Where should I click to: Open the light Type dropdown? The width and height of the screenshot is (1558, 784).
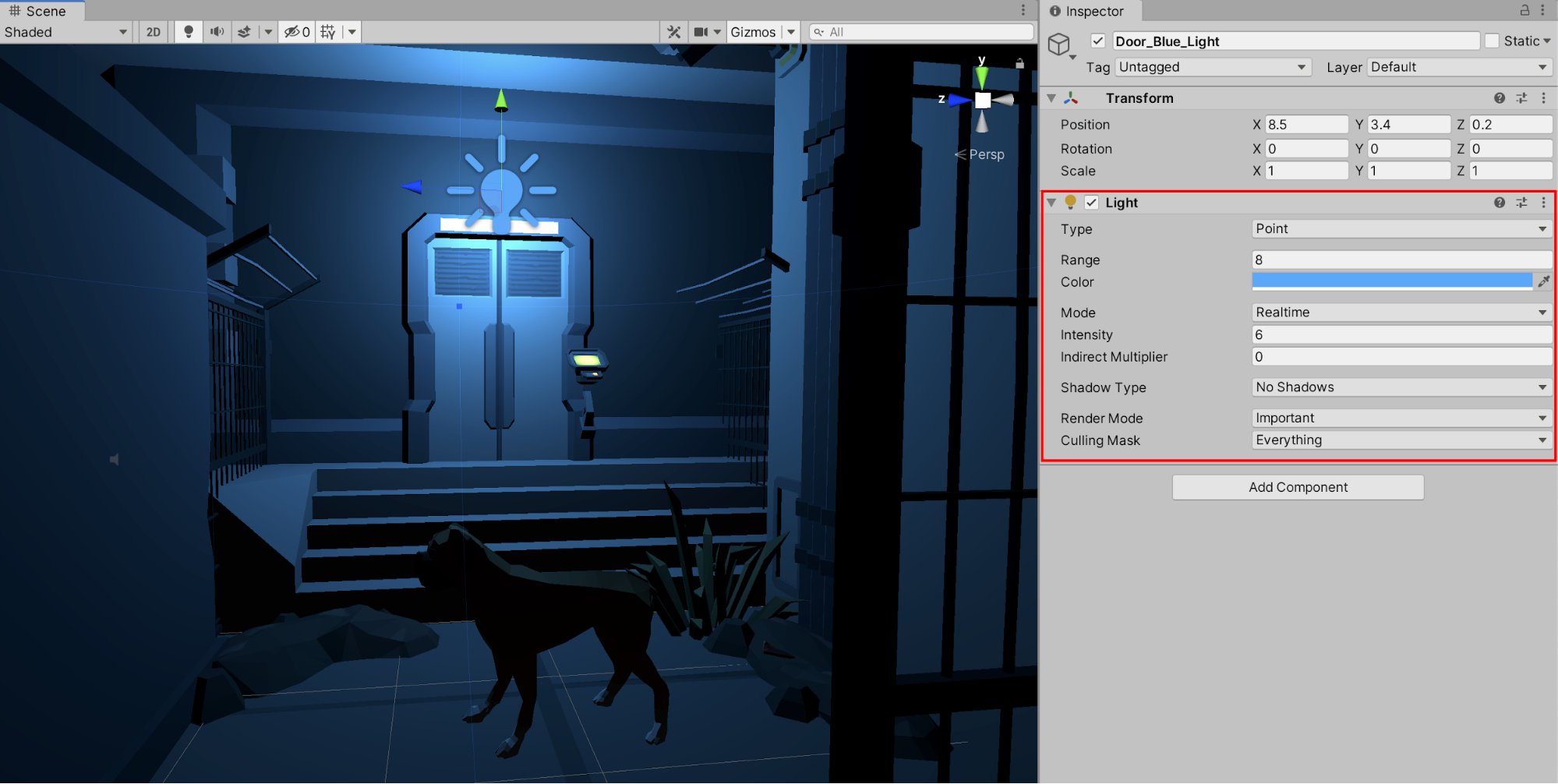click(1401, 229)
